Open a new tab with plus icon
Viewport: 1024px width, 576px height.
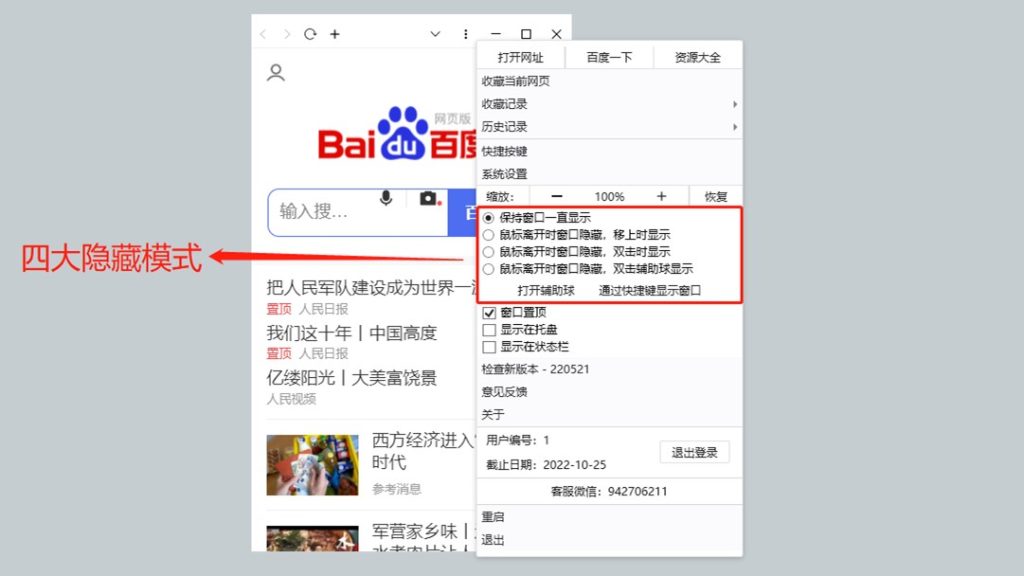(335, 34)
